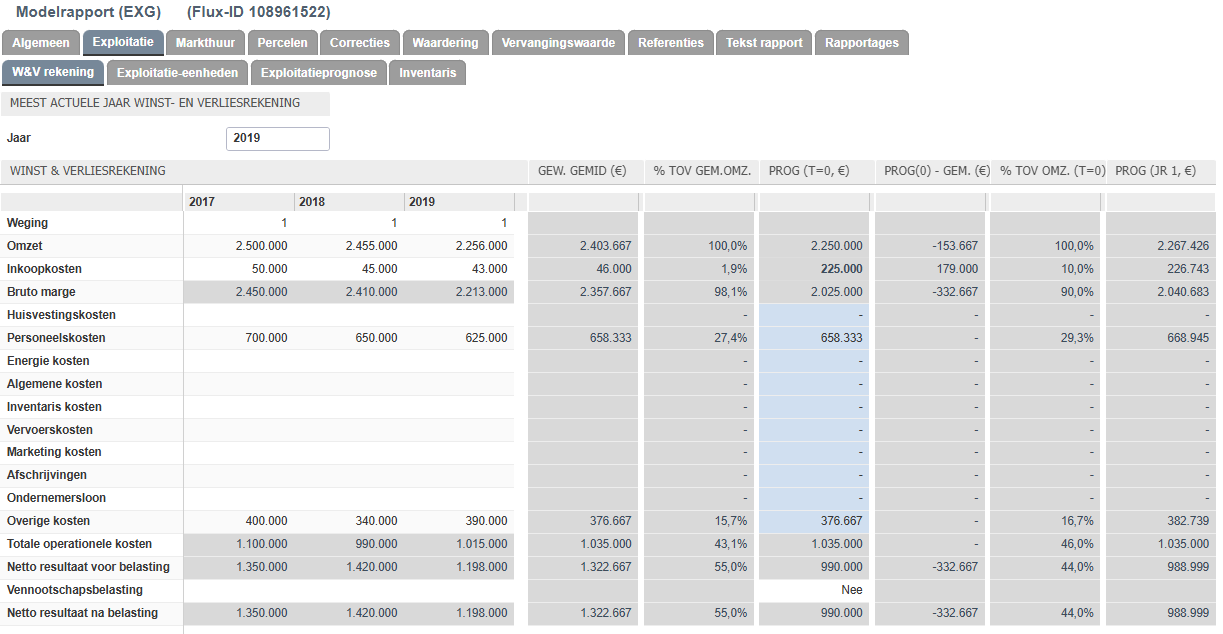
Task: Click the PROG T=0 Omzet value 2.250.000
Action: (x=835, y=246)
